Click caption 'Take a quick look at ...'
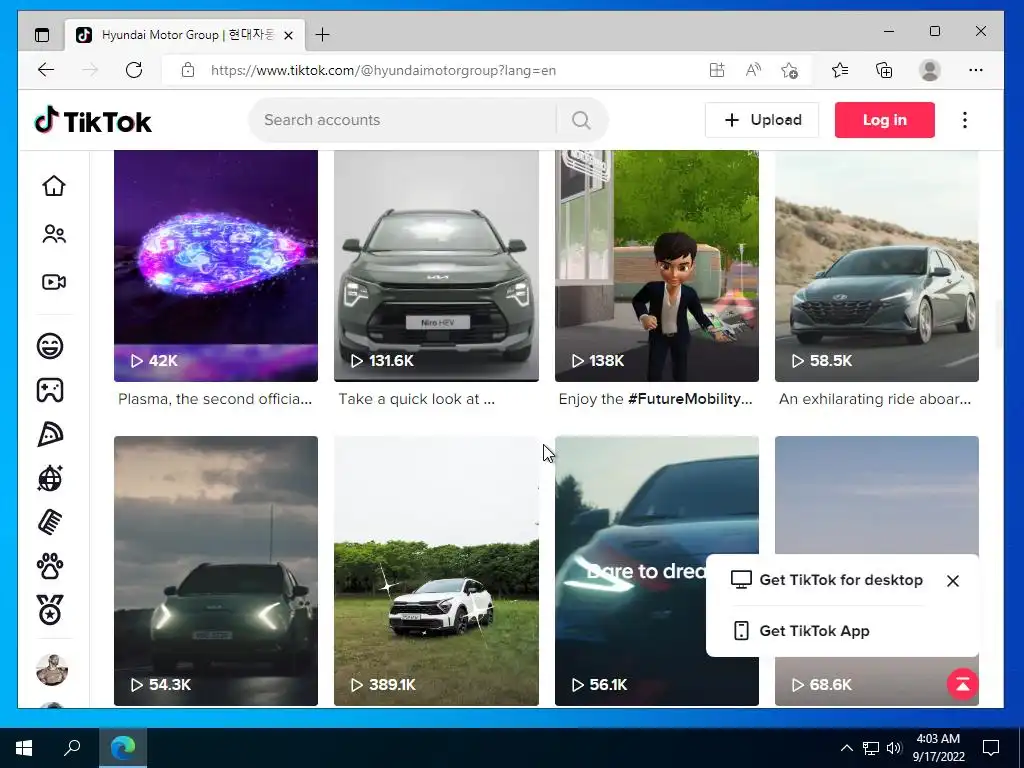 click(417, 399)
